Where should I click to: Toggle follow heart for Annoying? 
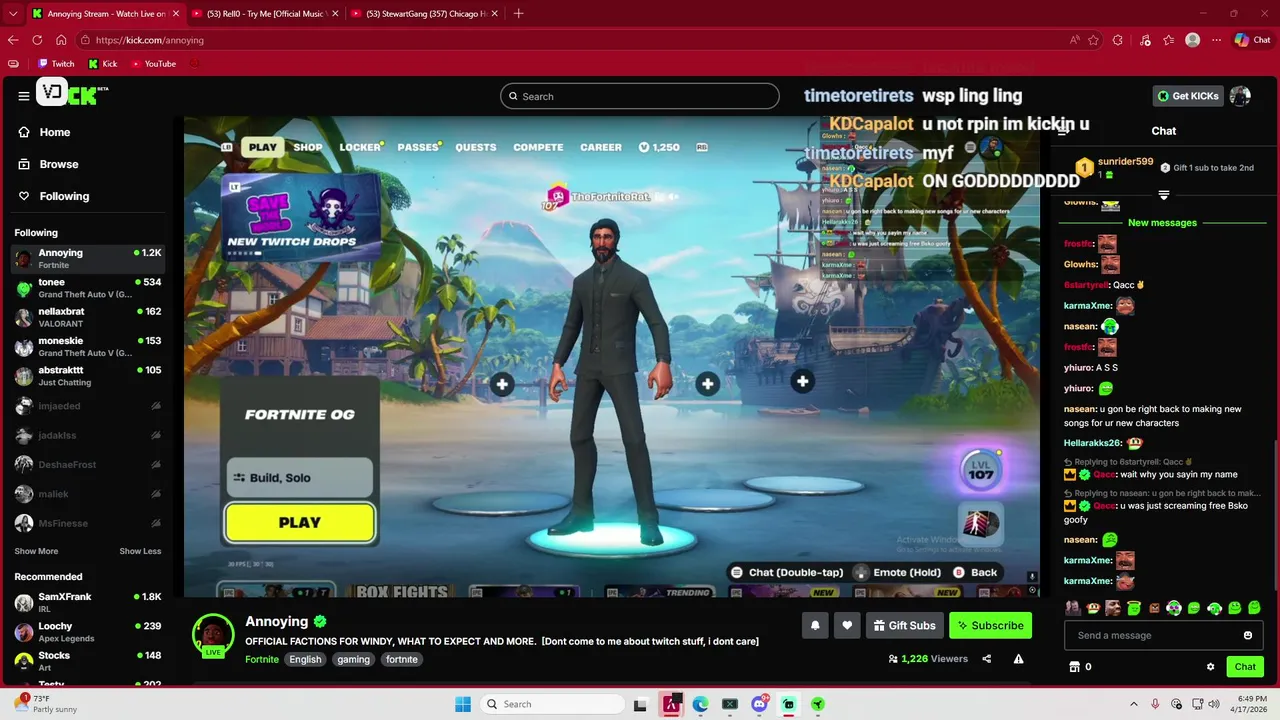847,626
